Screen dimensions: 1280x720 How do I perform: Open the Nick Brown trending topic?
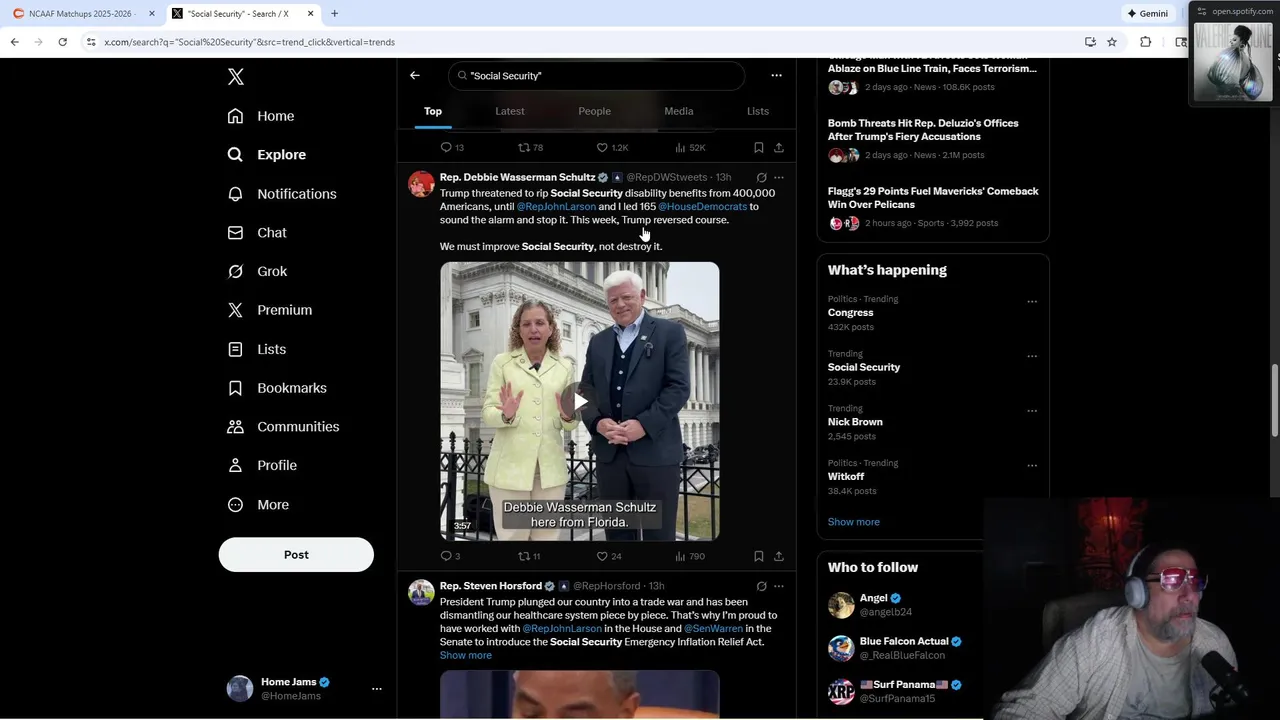pos(855,422)
